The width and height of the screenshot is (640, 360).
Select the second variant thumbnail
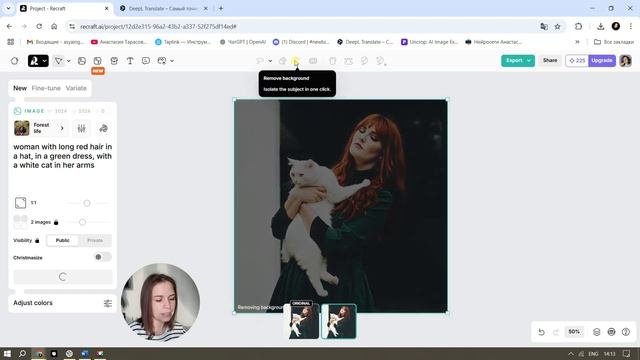tap(339, 321)
